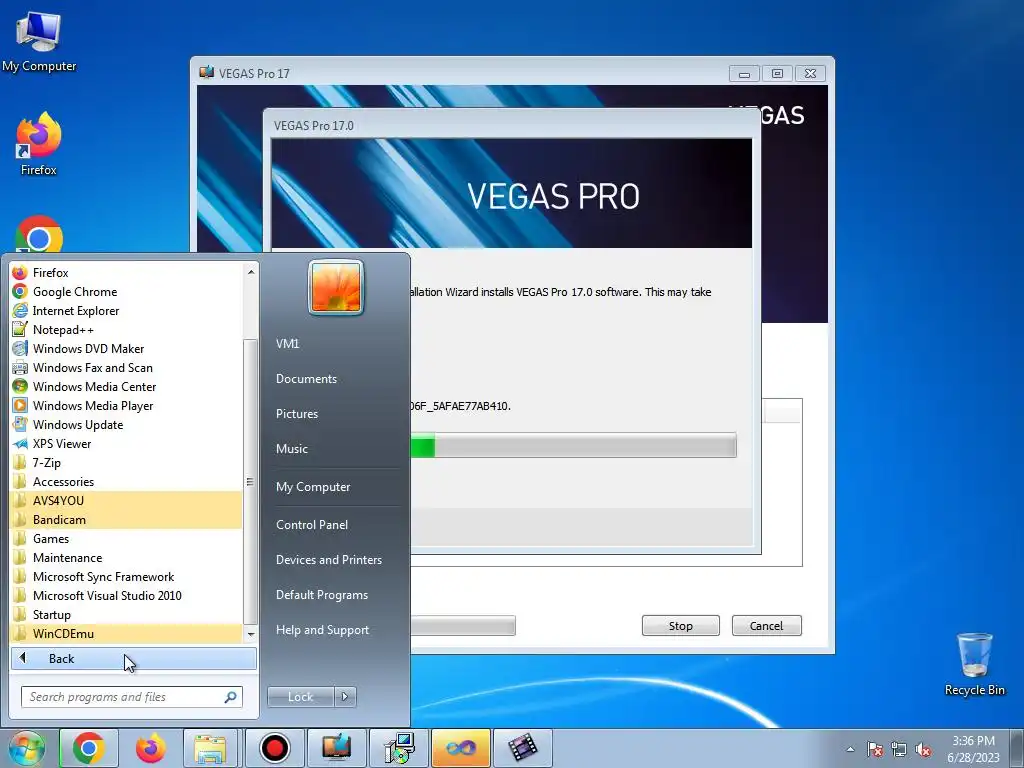Image resolution: width=1024 pixels, height=768 pixels.
Task: Expand the Maintenance folder
Action: 126,557
